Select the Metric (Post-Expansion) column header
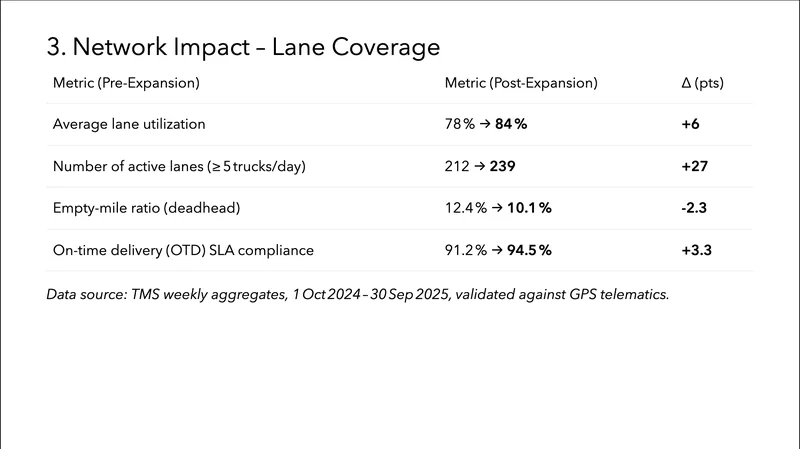 coord(520,83)
